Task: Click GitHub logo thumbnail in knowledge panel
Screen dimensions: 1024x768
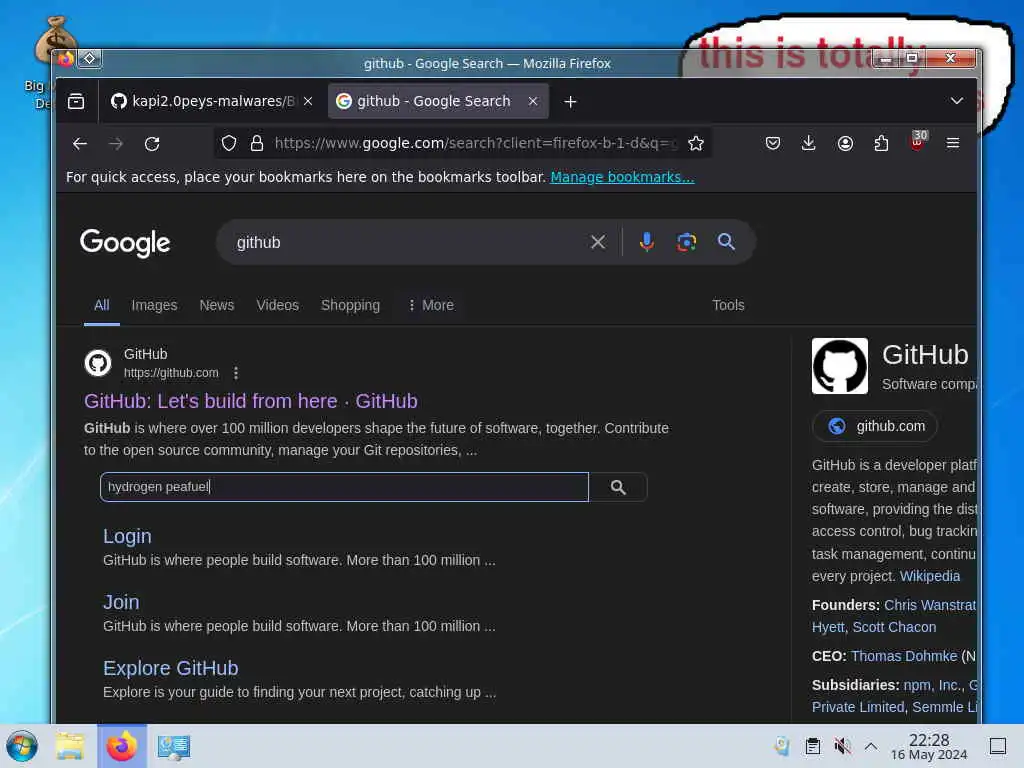Action: pos(839,366)
